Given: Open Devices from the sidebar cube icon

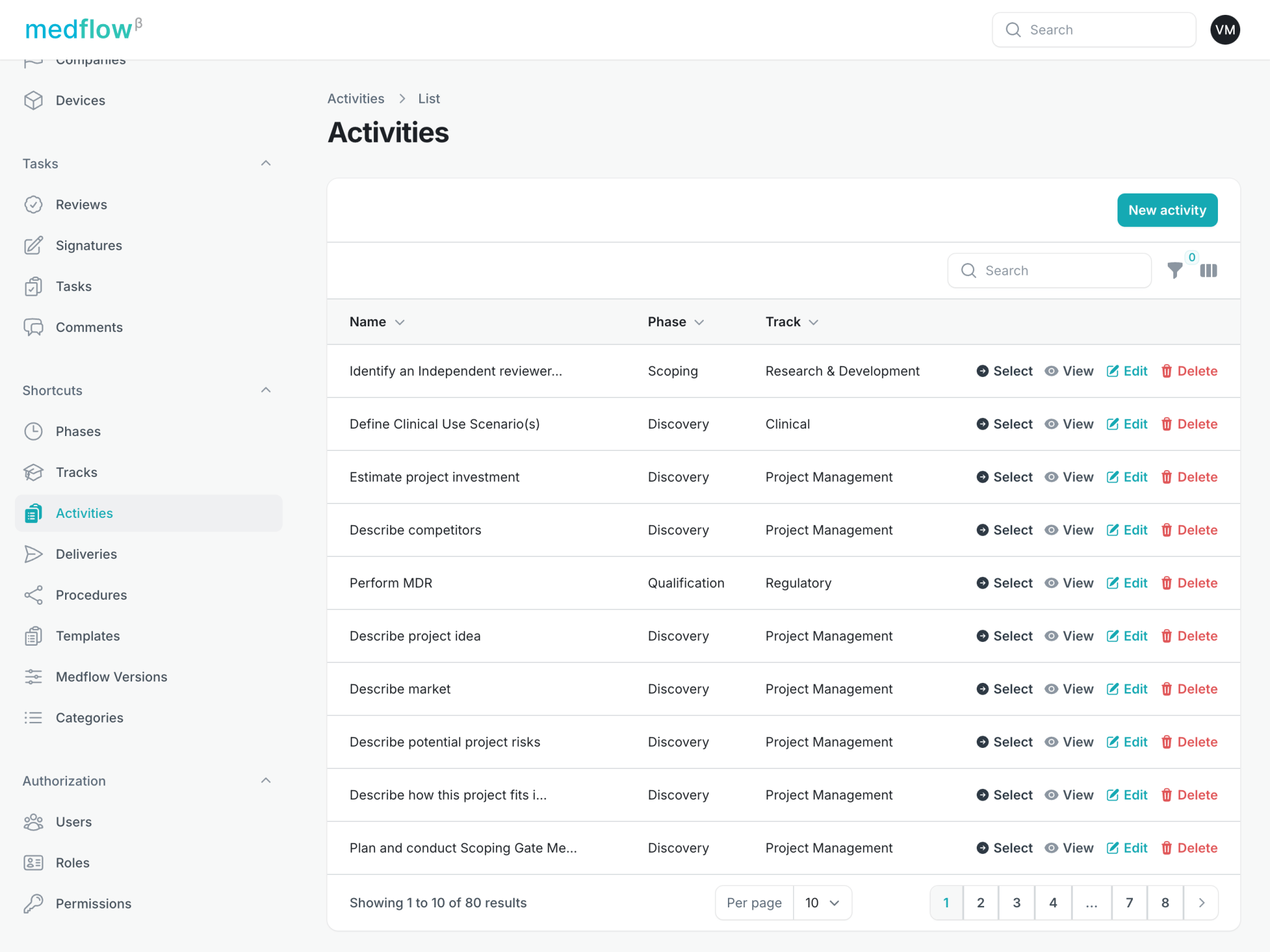Looking at the screenshot, I should [x=33, y=100].
